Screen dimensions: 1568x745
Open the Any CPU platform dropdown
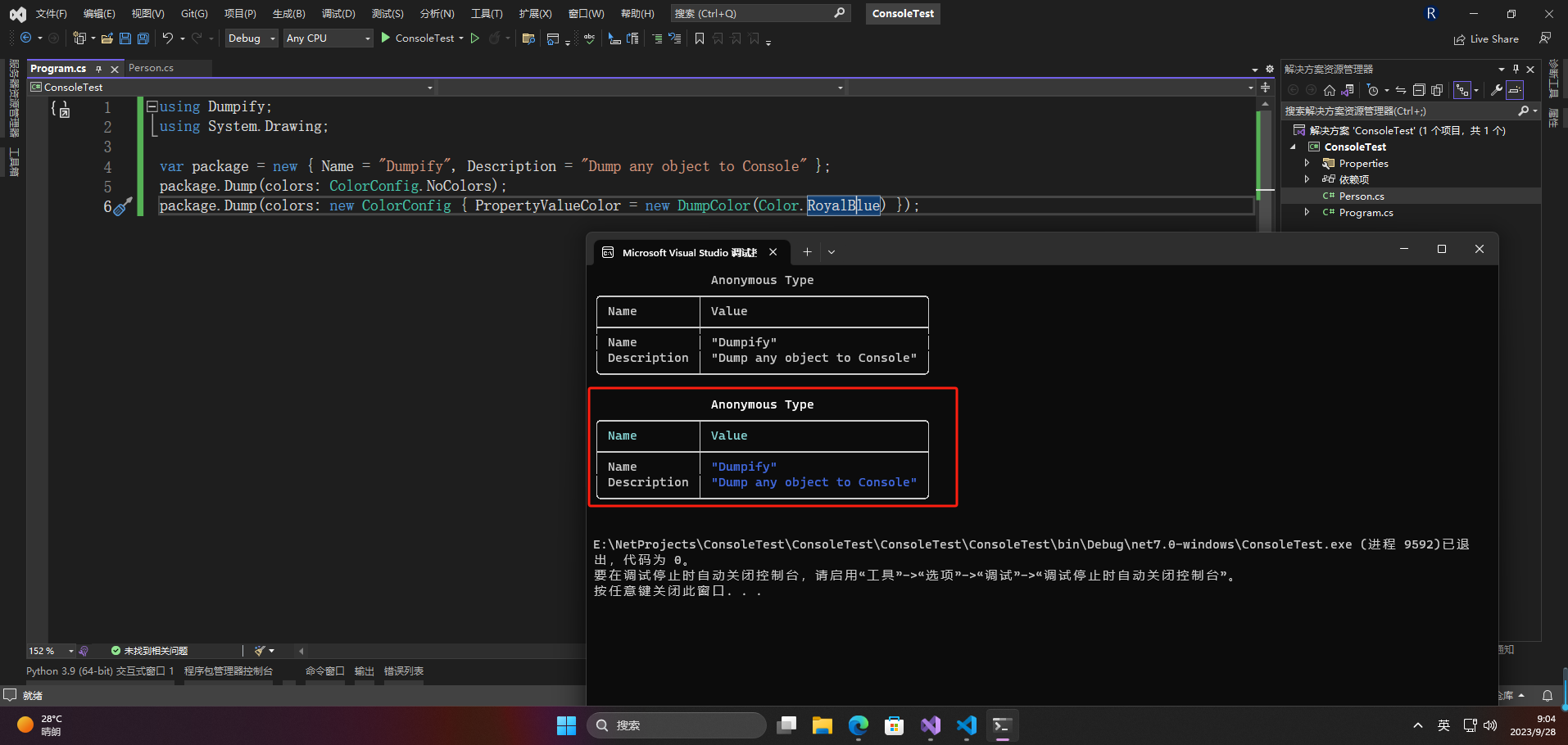point(328,38)
